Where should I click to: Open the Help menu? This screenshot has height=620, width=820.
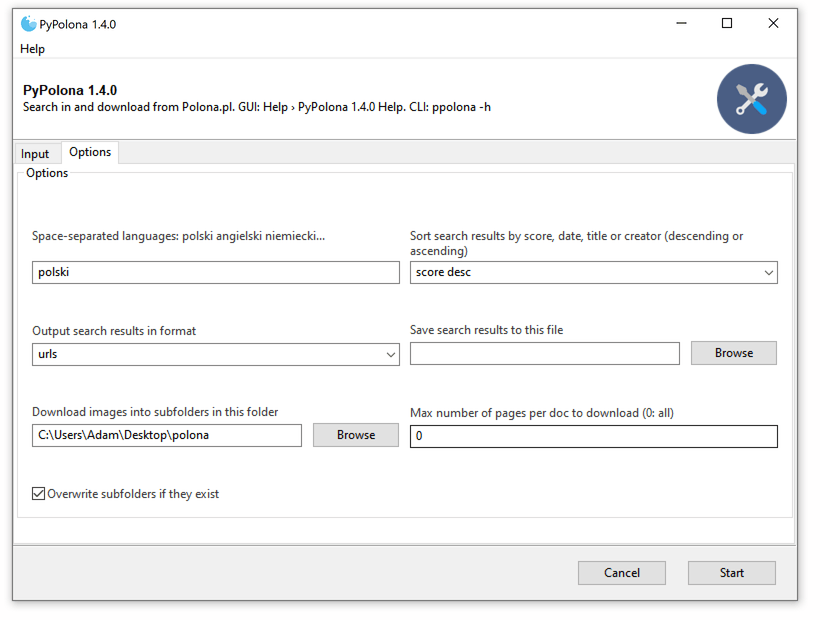[x=32, y=49]
